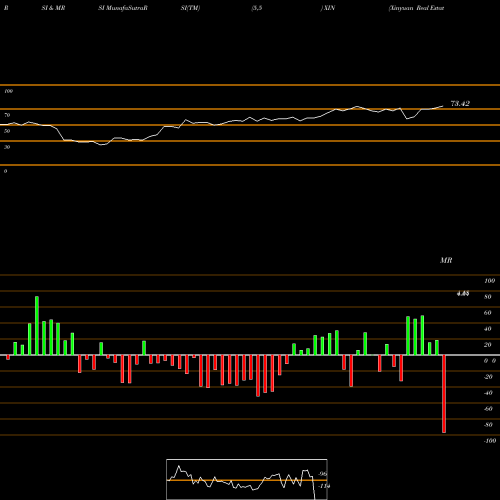Click the tall red bar at -100 level
The image size is (500, 500).
point(444,394)
